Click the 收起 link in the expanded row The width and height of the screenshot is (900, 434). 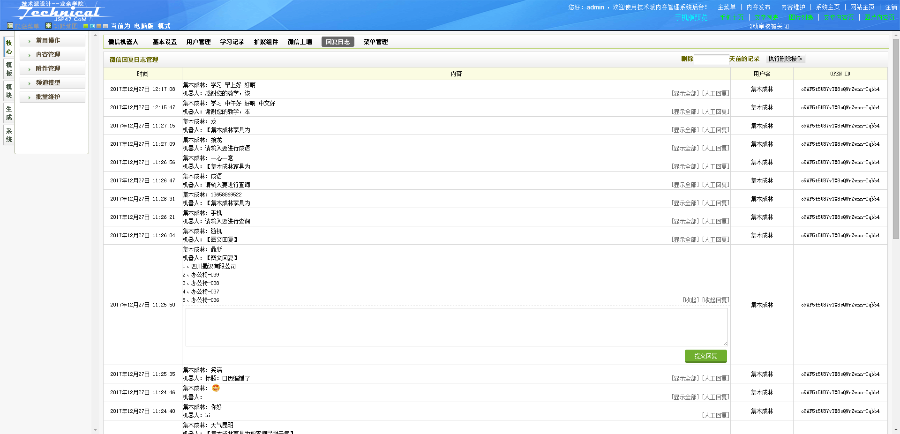(x=692, y=300)
